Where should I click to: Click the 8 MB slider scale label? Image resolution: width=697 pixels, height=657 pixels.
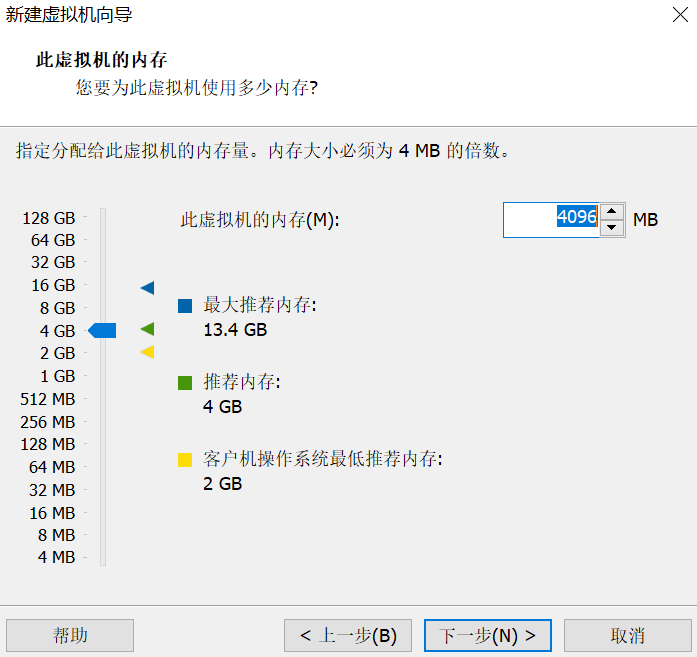[x=56, y=535]
